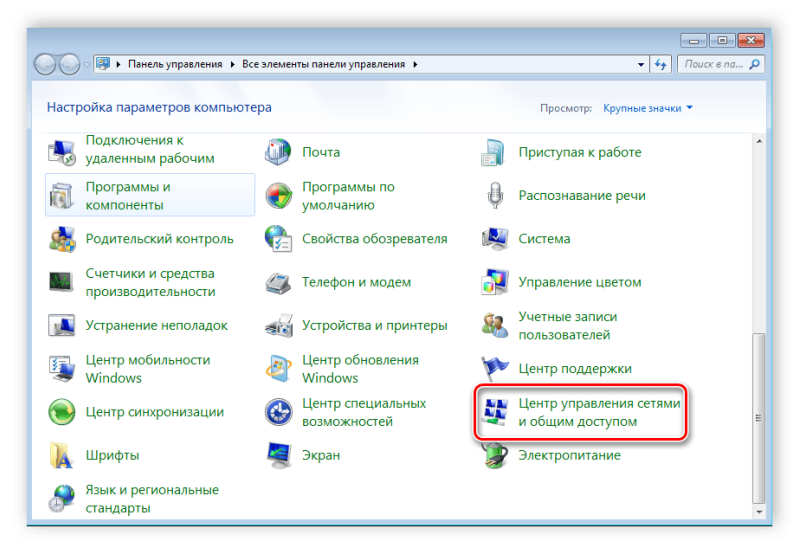Viewport: 800px width, 554px height.
Task: Open the Родительский контроль icon
Action: point(62,239)
